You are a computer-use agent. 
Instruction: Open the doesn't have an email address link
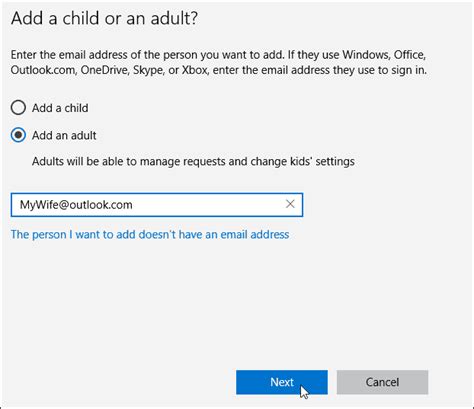click(150, 235)
